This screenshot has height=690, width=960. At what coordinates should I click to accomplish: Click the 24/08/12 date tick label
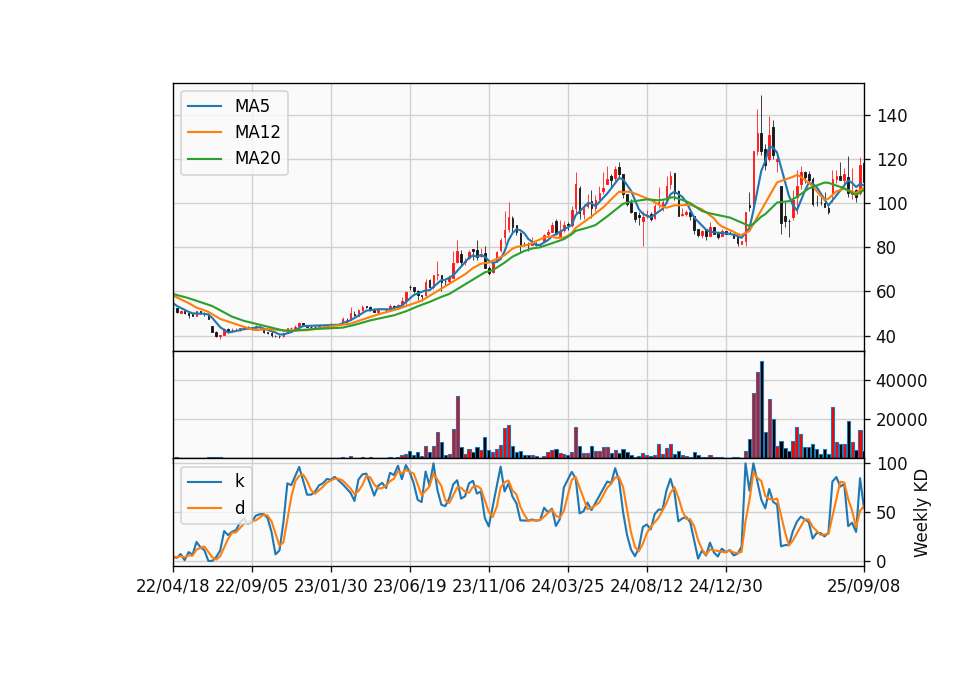[647, 586]
